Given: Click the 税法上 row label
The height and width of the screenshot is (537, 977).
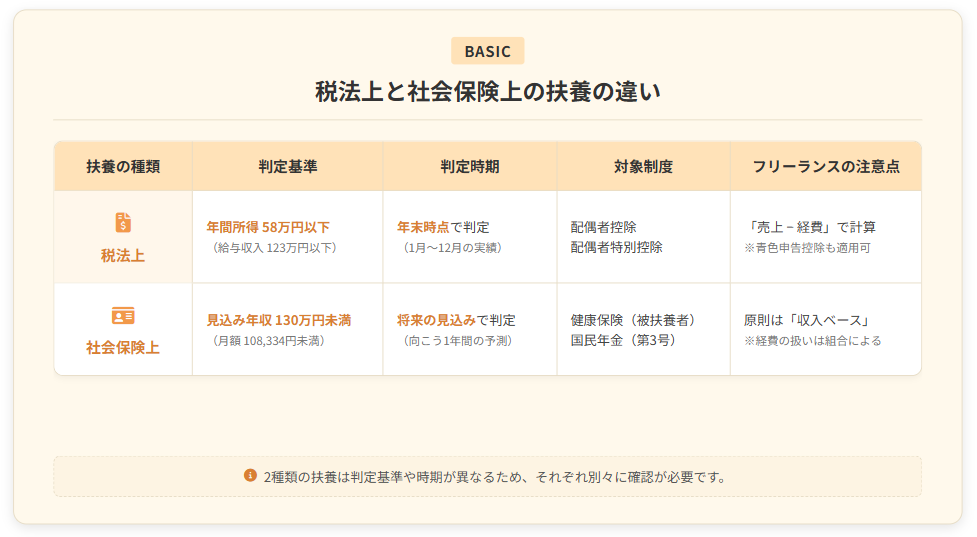Looking at the screenshot, I should coord(123,255).
